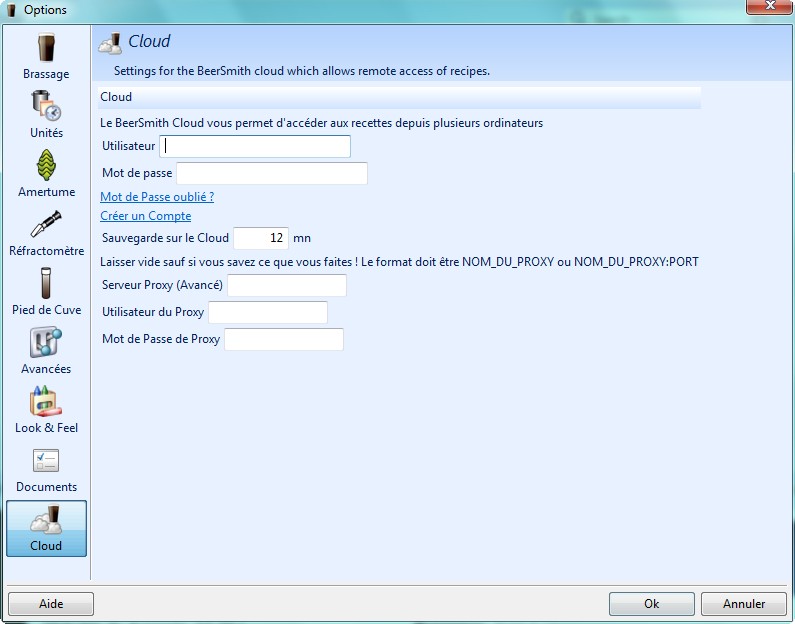Focus the Mot de Passe de Proxy field
The image size is (795, 624).
click(x=284, y=340)
